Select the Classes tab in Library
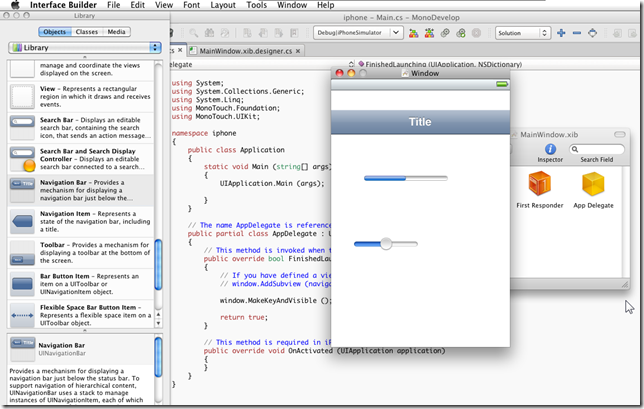The image size is (644, 409). 87,32
